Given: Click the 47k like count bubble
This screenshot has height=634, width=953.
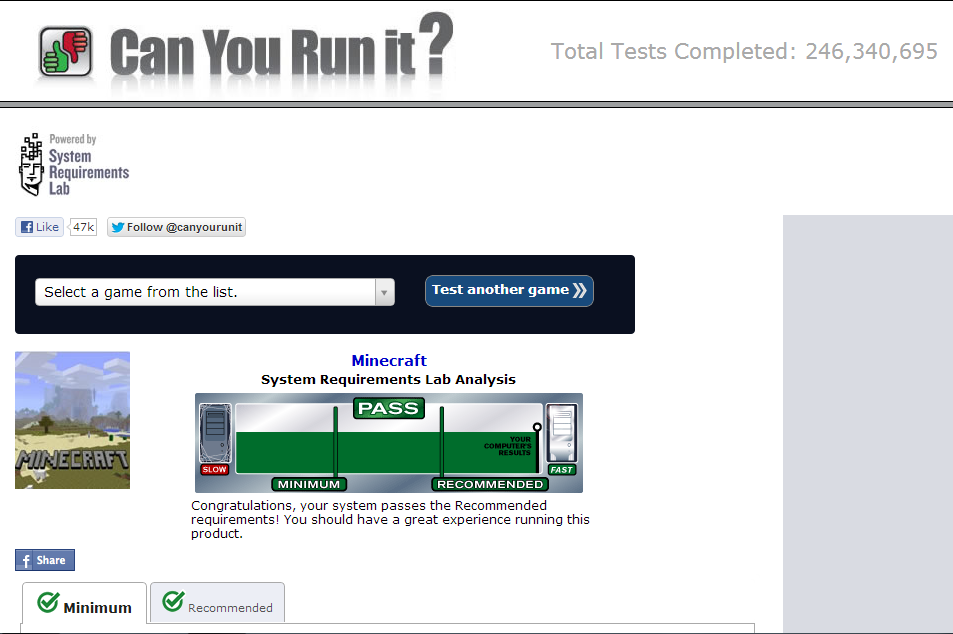Looking at the screenshot, I should point(83,227).
